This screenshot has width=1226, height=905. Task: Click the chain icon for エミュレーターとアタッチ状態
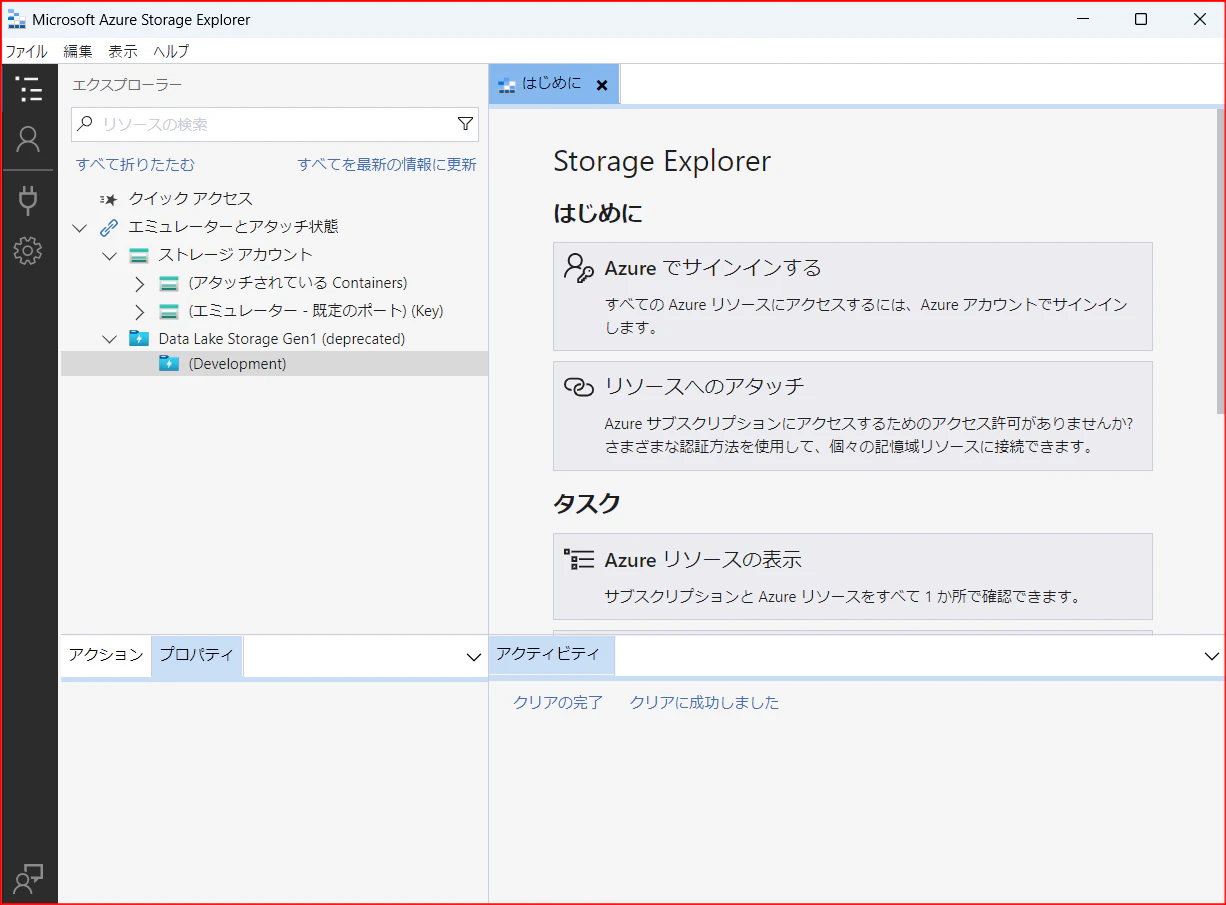coord(109,227)
